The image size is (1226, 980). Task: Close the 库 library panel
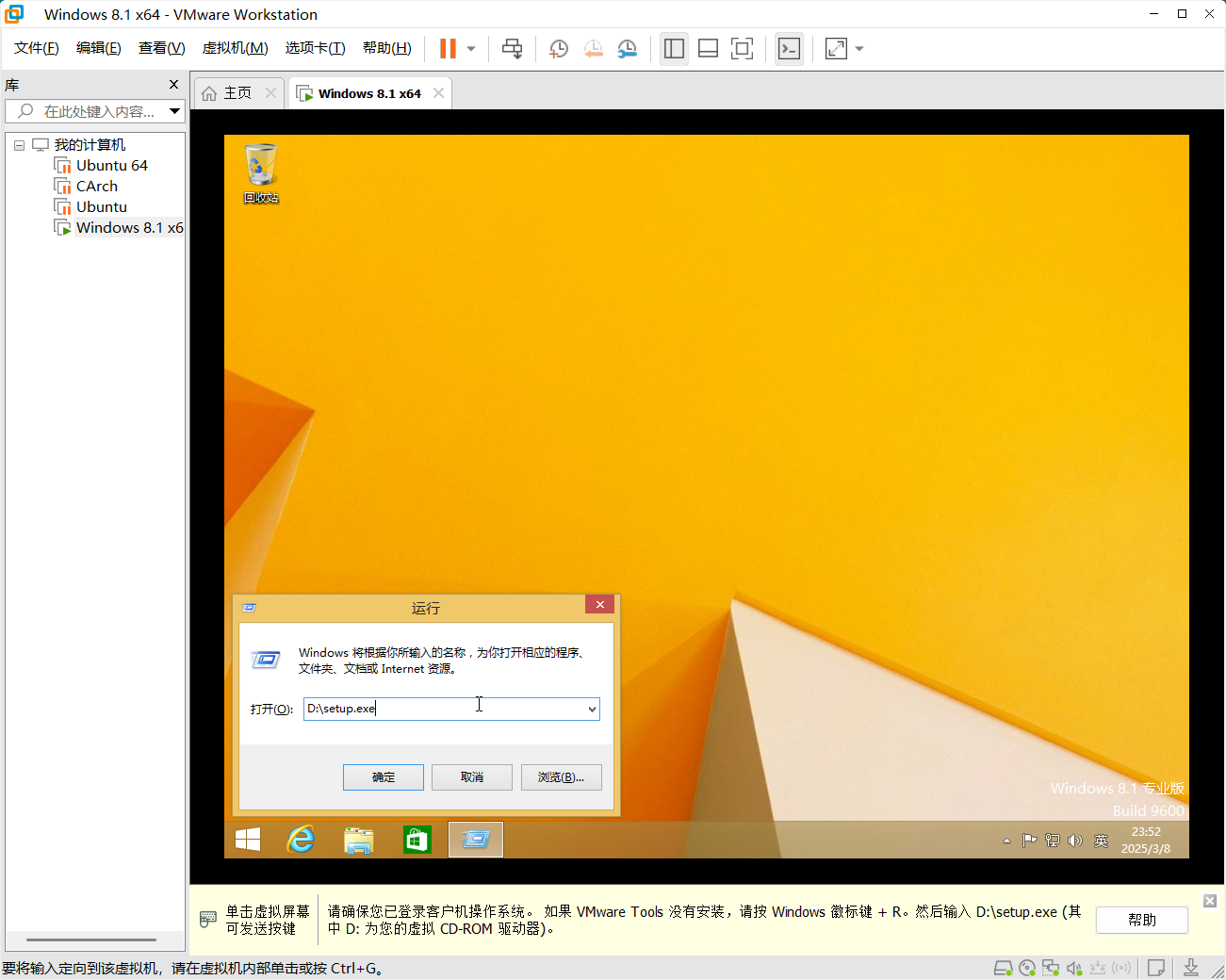[x=173, y=85]
